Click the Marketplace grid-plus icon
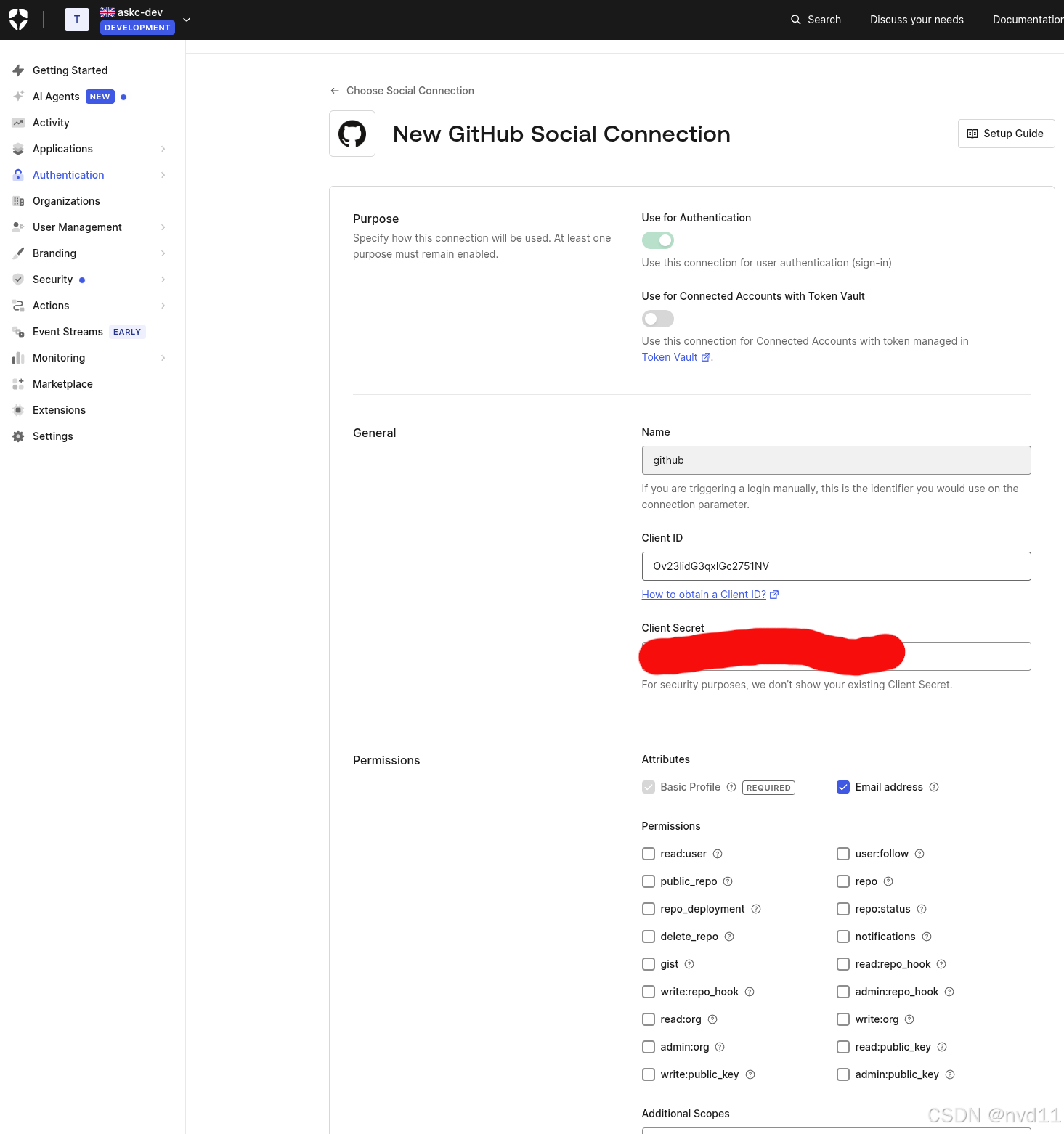 18,384
